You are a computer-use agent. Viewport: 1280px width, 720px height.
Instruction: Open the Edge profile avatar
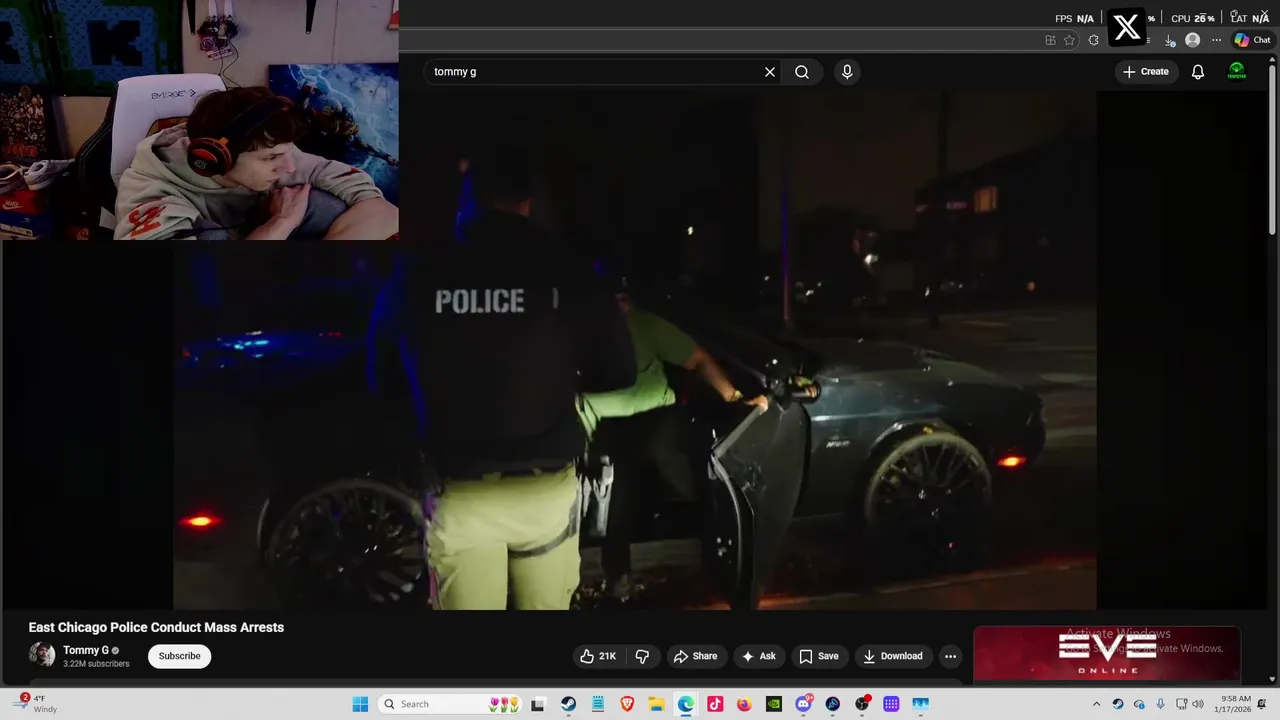point(1192,40)
